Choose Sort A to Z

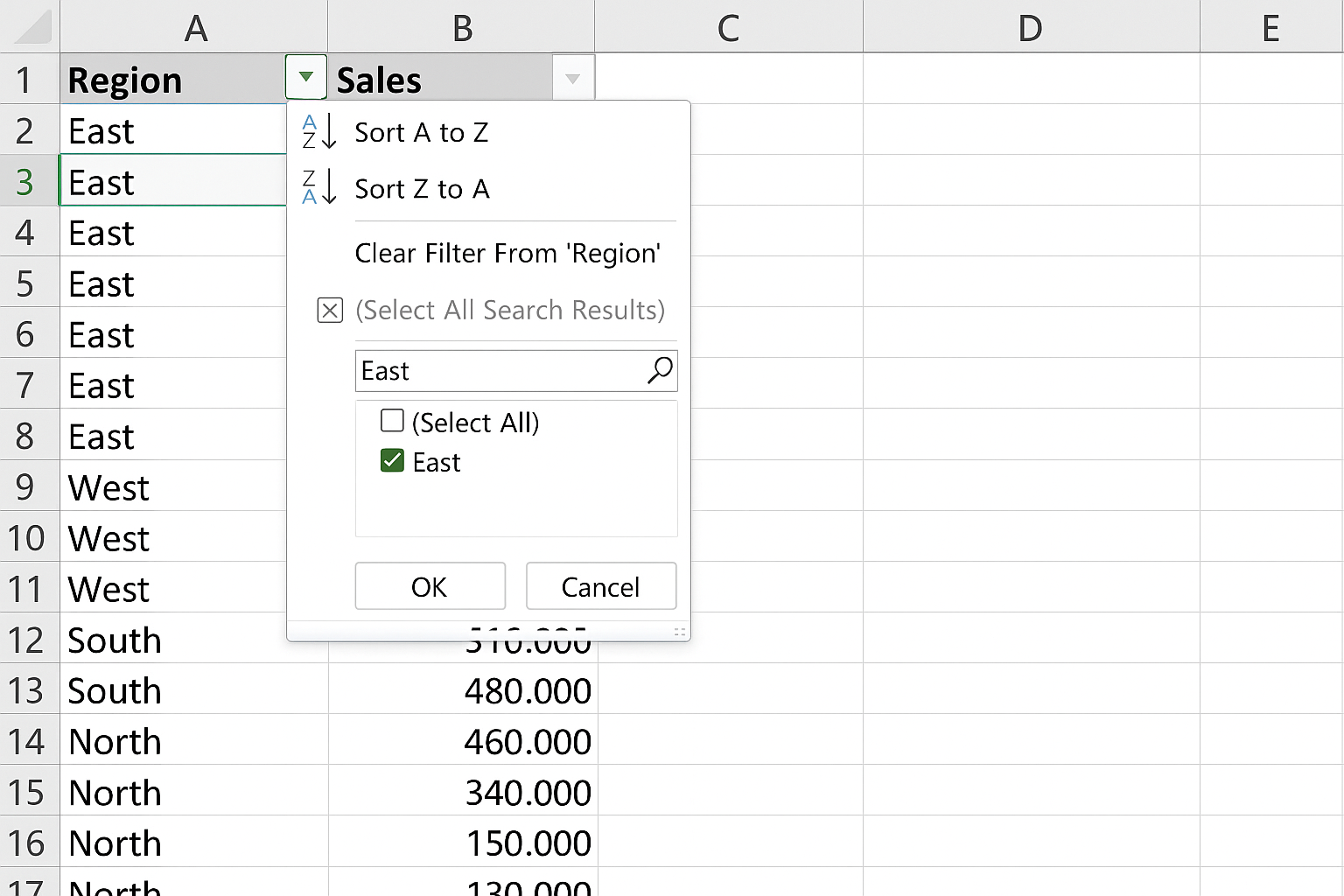click(421, 132)
